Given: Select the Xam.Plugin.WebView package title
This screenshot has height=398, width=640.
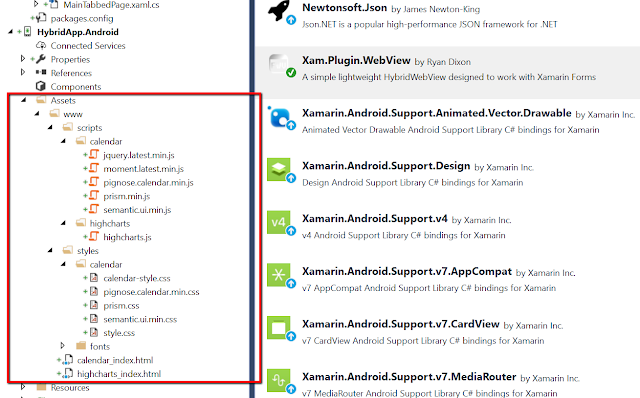Looking at the screenshot, I should tap(356, 60).
